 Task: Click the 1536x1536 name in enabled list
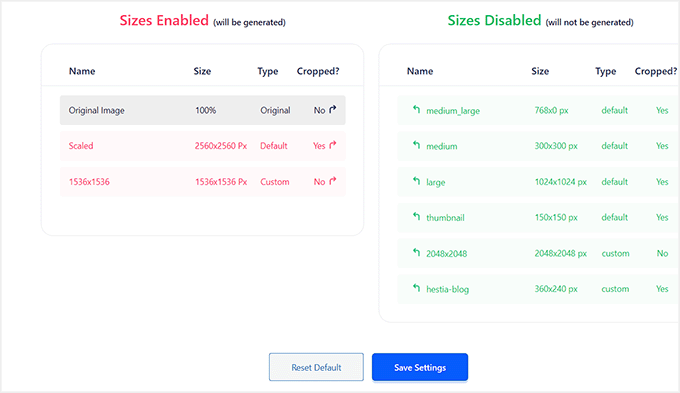[x=89, y=182]
